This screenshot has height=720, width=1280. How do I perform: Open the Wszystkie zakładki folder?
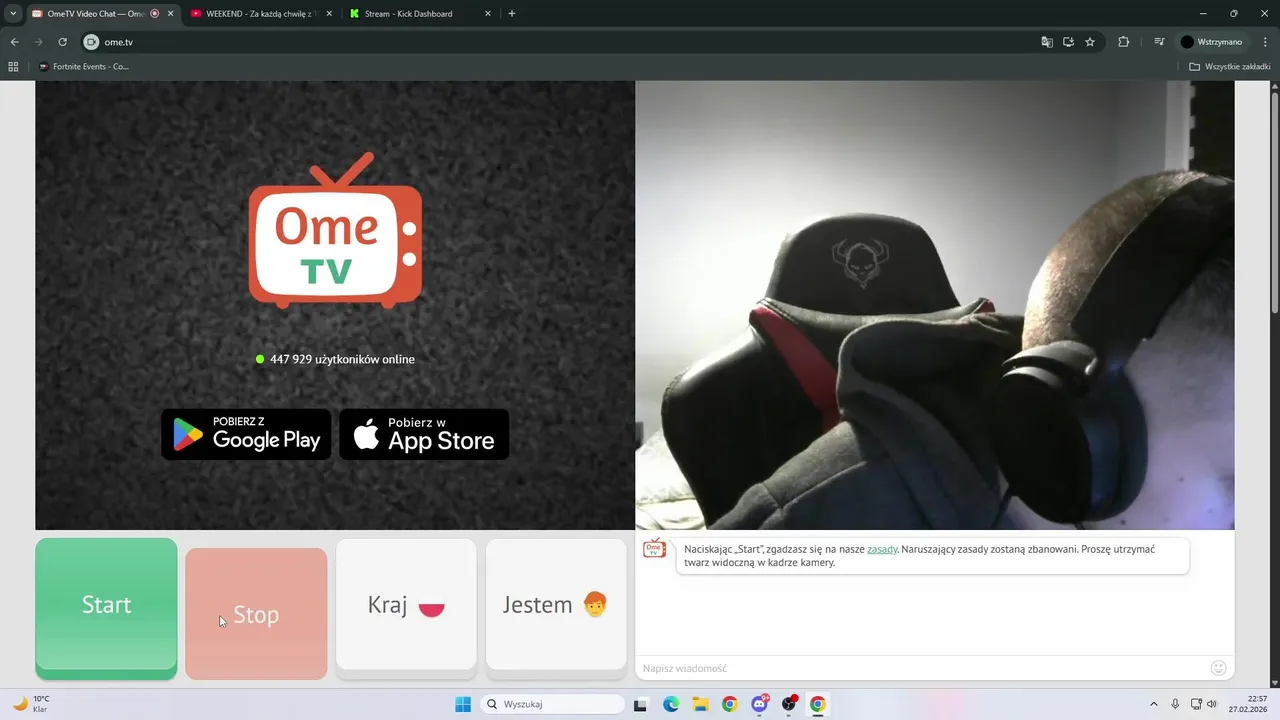point(1230,67)
